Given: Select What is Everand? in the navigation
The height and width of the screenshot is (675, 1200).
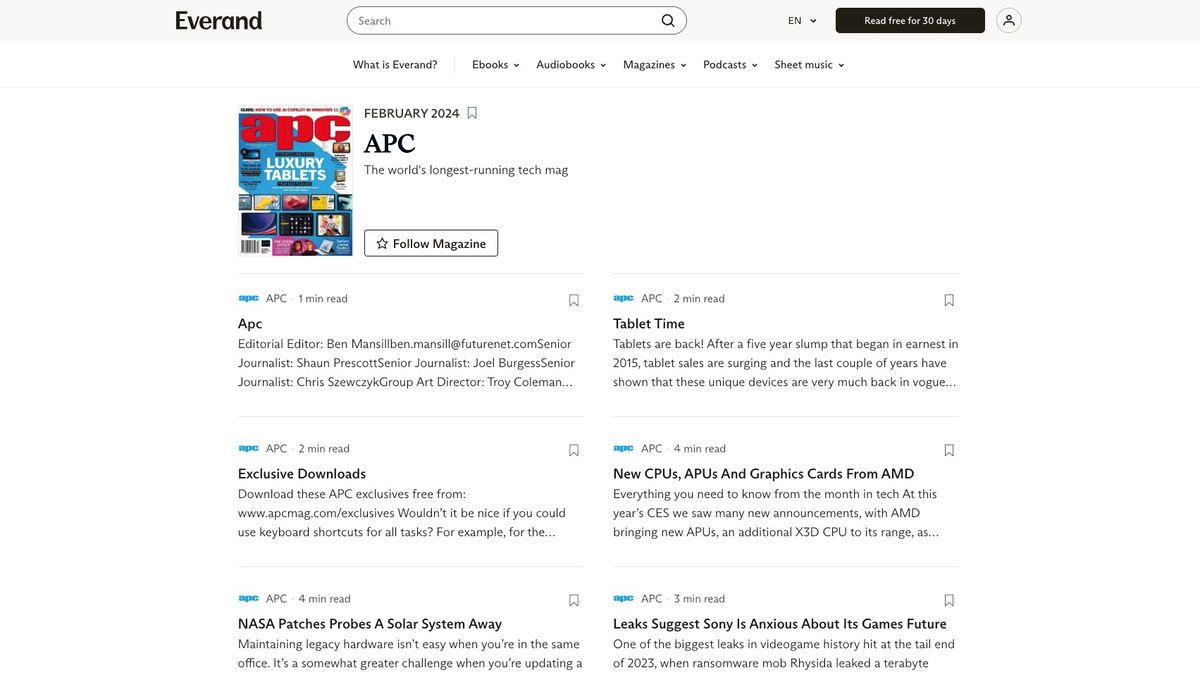Looking at the screenshot, I should pos(395,64).
